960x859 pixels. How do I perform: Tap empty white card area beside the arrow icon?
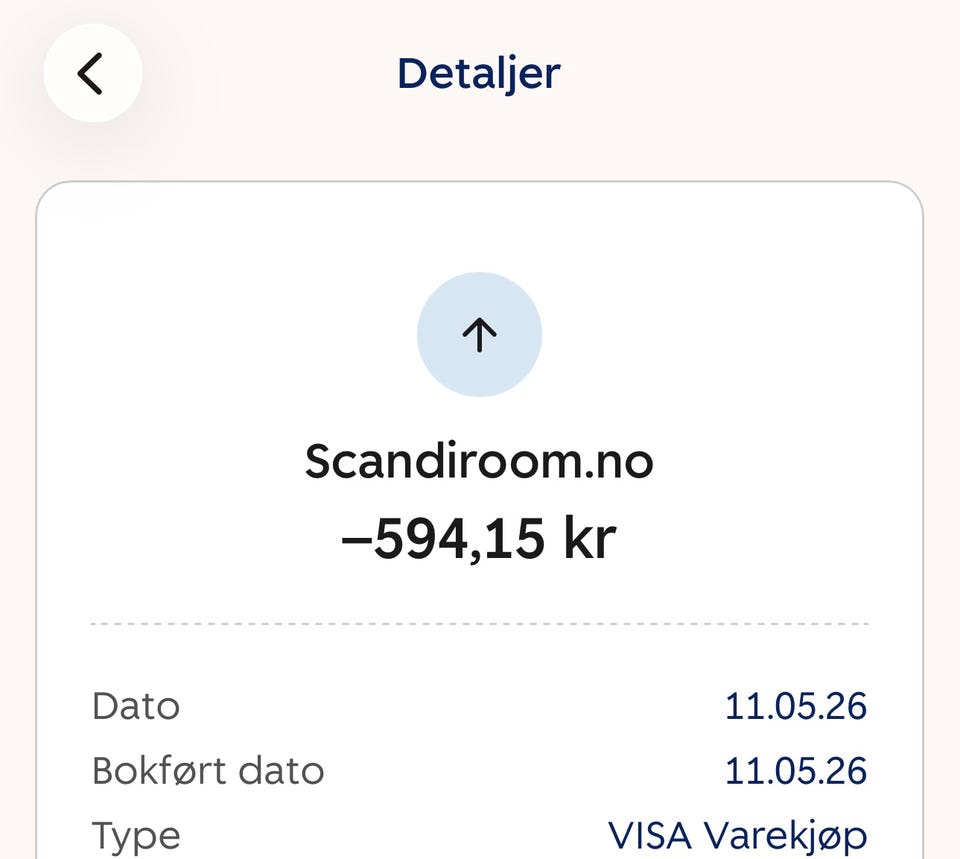pyautogui.click(x=704, y=334)
